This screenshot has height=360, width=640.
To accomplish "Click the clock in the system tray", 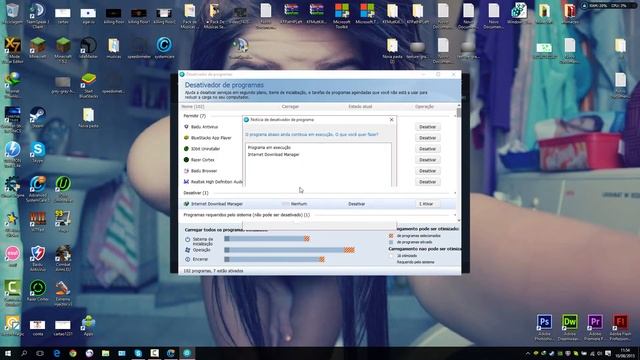I will [625, 353].
